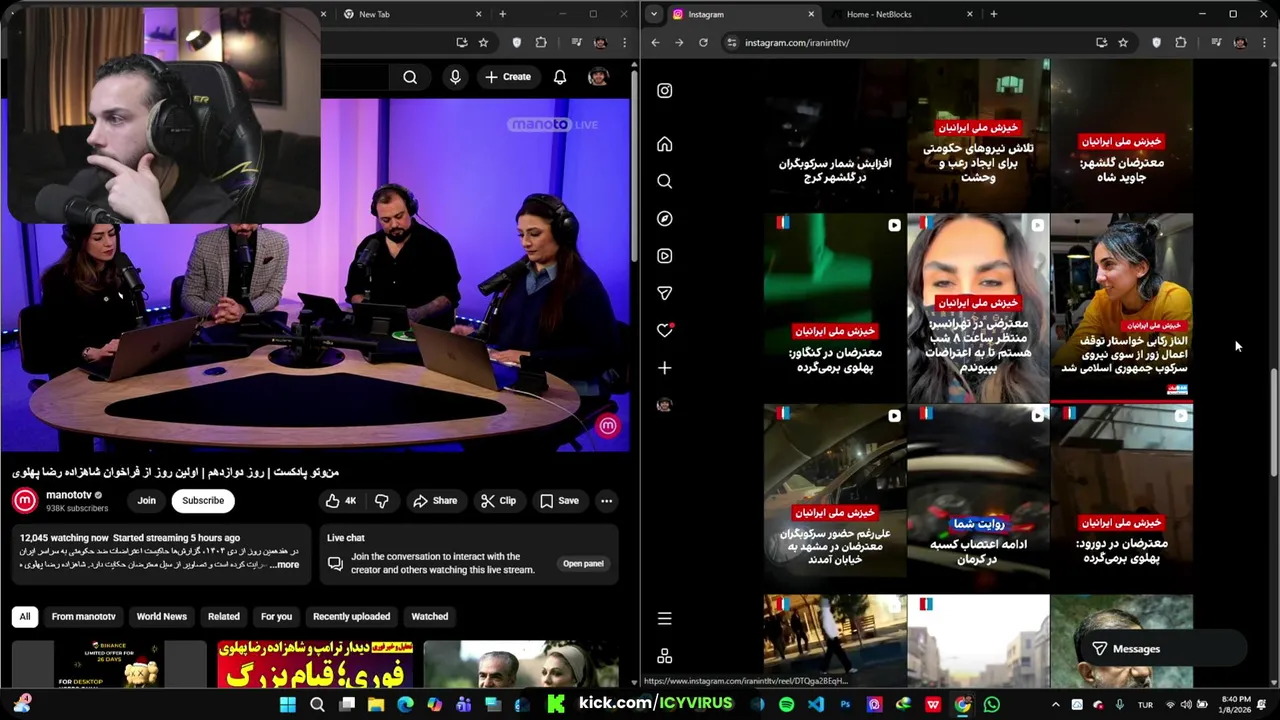The height and width of the screenshot is (720, 1280).
Task: Dislike the manoto live stream
Action: pyautogui.click(x=381, y=500)
